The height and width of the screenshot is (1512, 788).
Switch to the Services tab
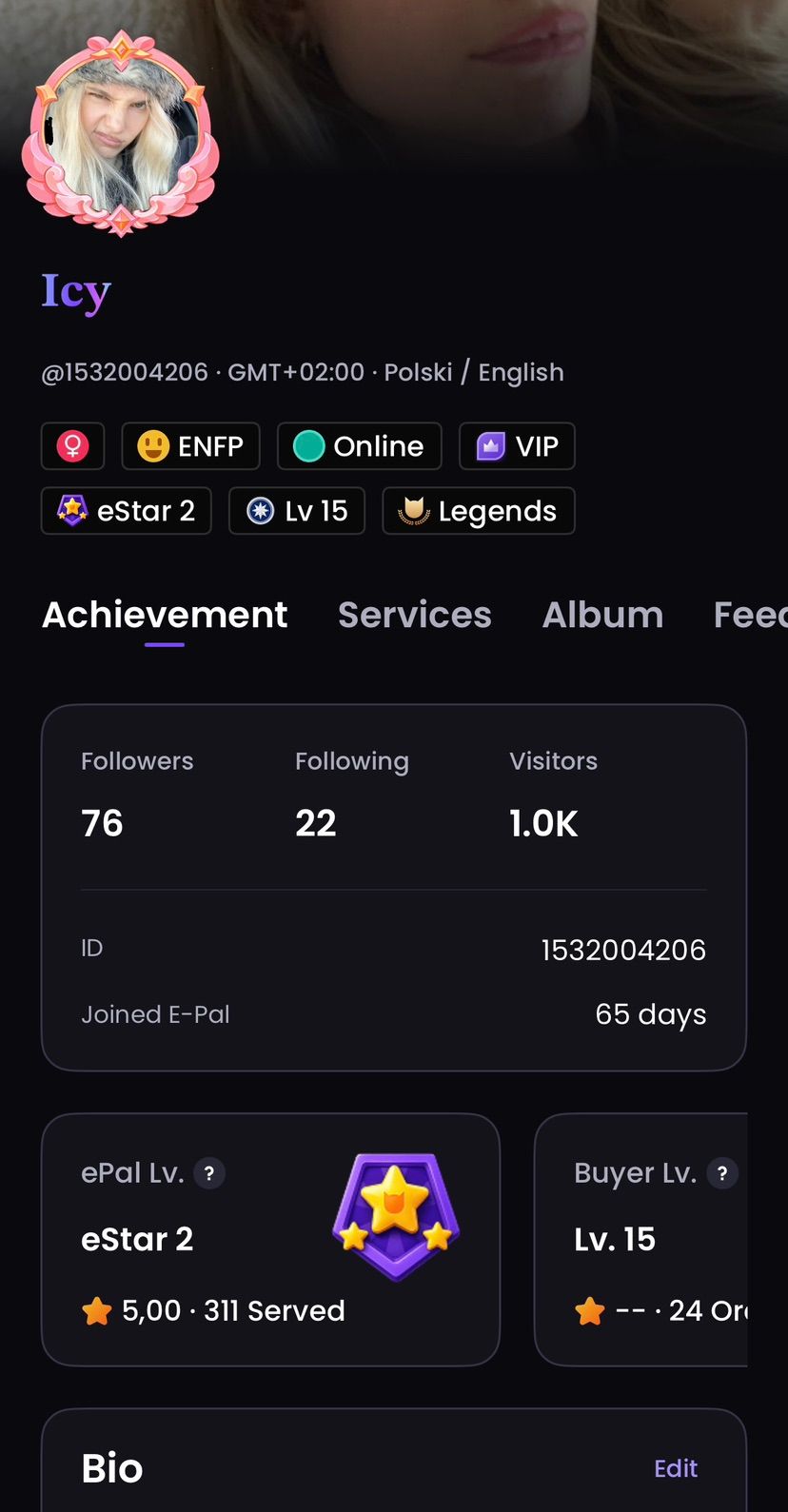point(415,615)
